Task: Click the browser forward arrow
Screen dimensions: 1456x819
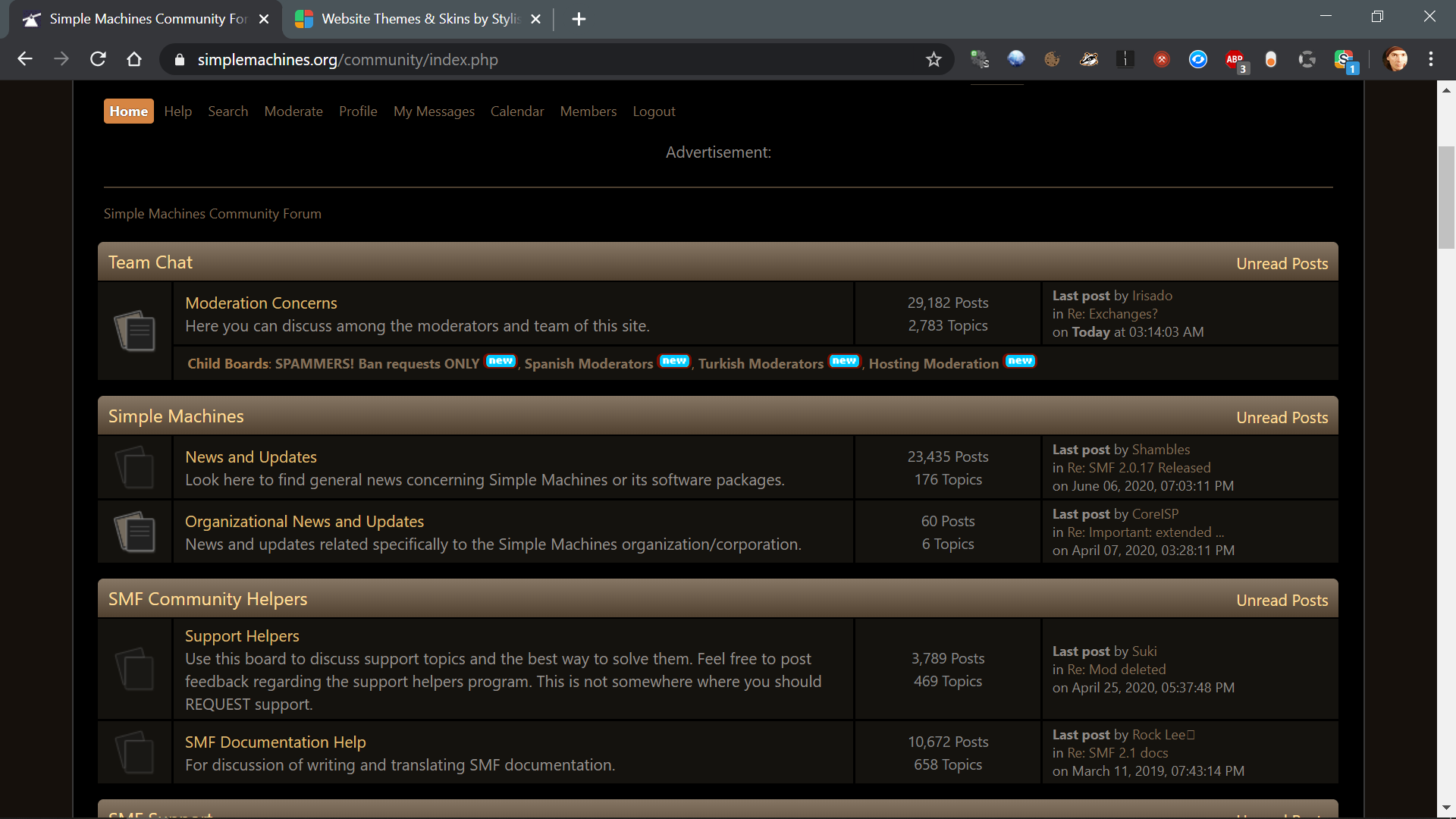Action: [61, 59]
